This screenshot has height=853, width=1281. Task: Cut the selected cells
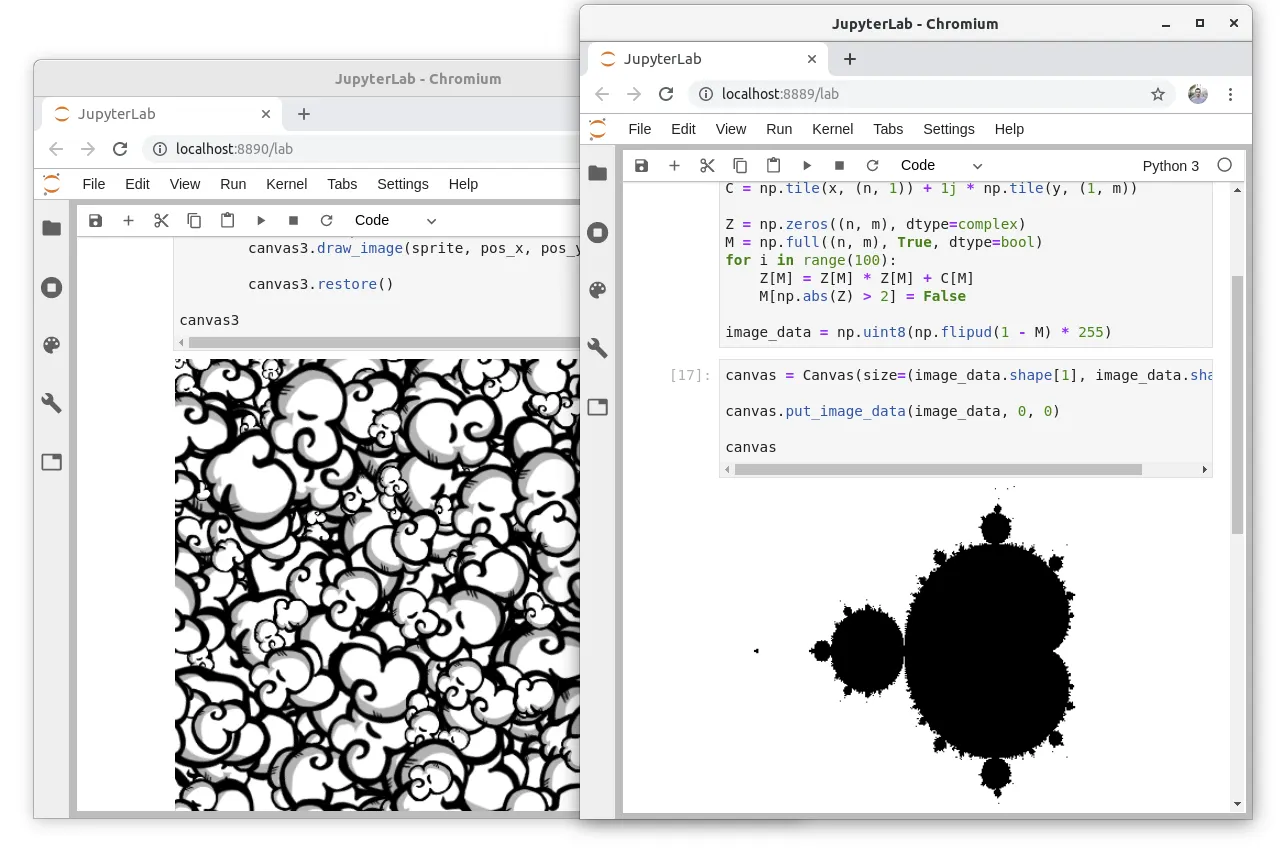[x=707, y=165]
